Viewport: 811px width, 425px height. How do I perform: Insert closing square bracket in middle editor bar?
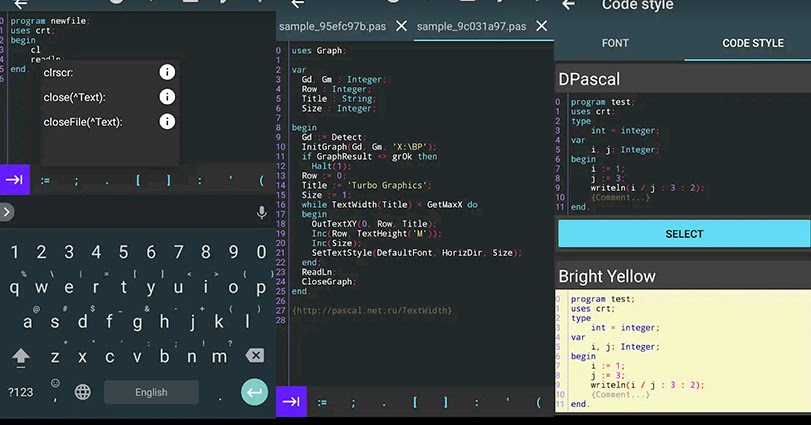(445, 402)
